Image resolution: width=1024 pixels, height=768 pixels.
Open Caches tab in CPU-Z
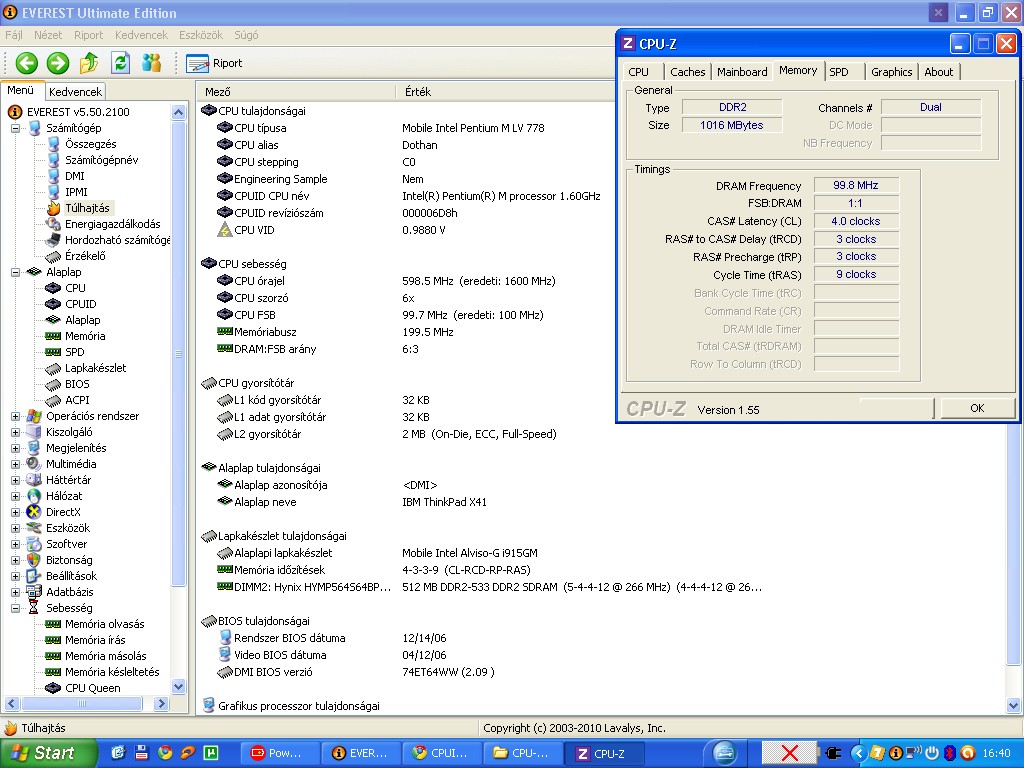click(688, 72)
